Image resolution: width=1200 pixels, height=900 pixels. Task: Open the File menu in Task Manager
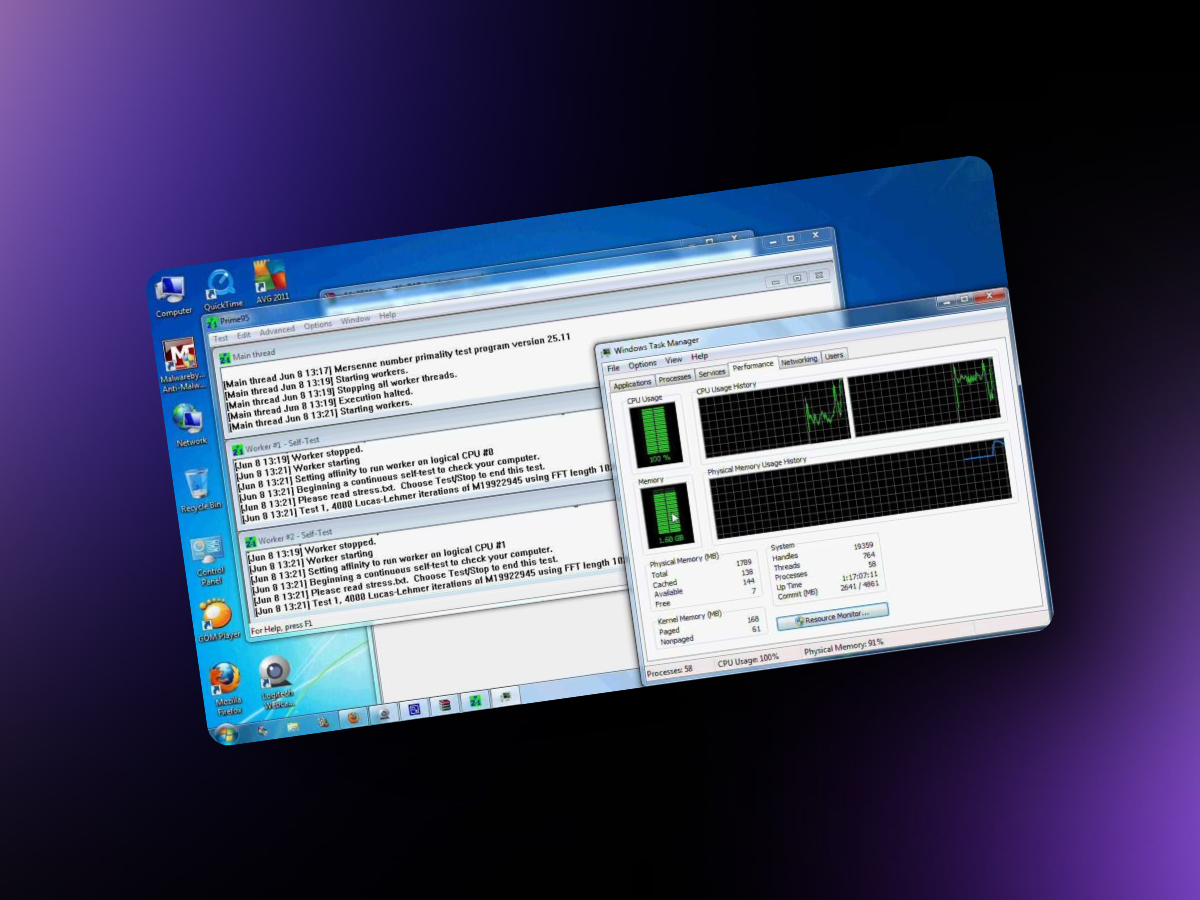613,368
